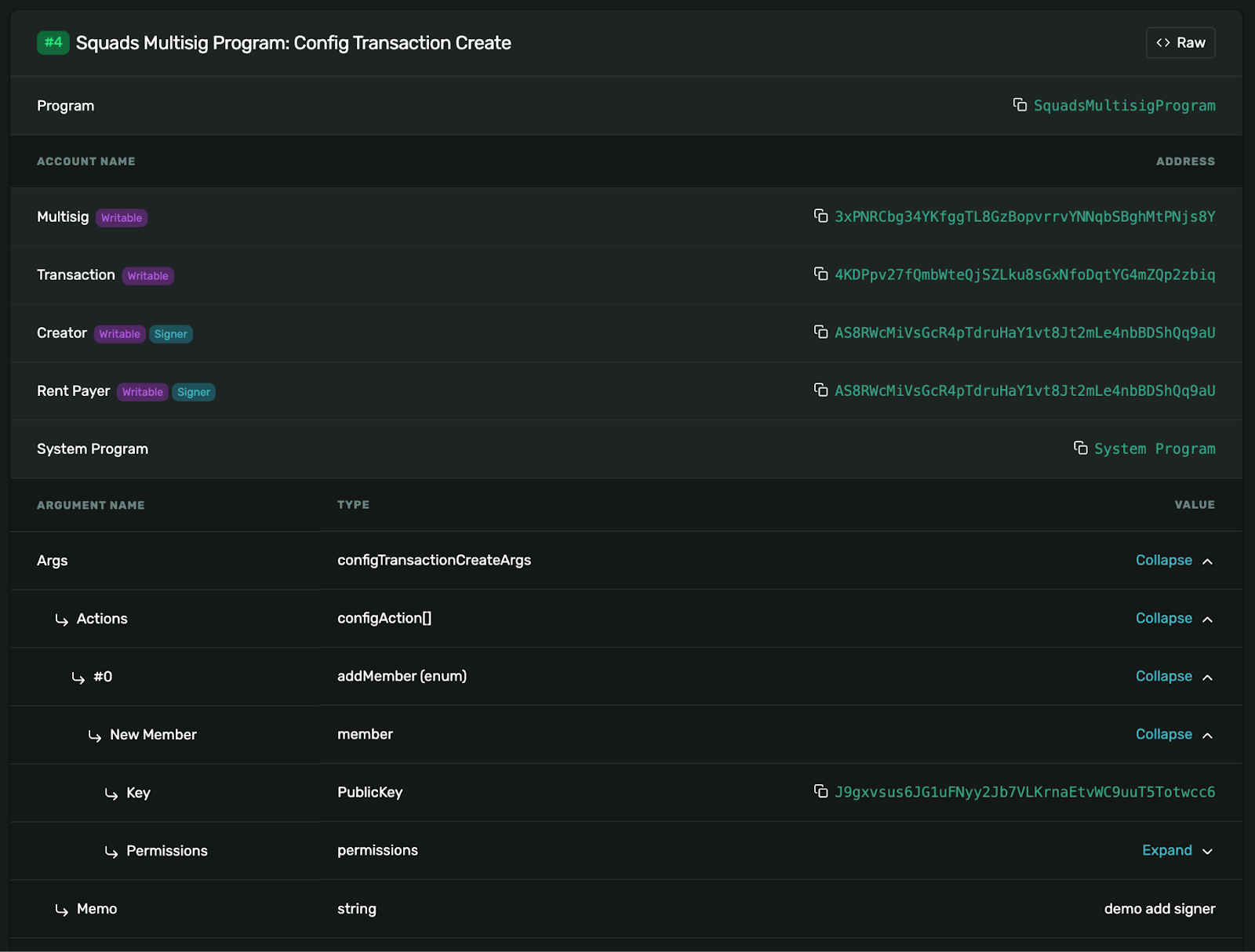Copy the new member Key PublicKey

point(820,791)
